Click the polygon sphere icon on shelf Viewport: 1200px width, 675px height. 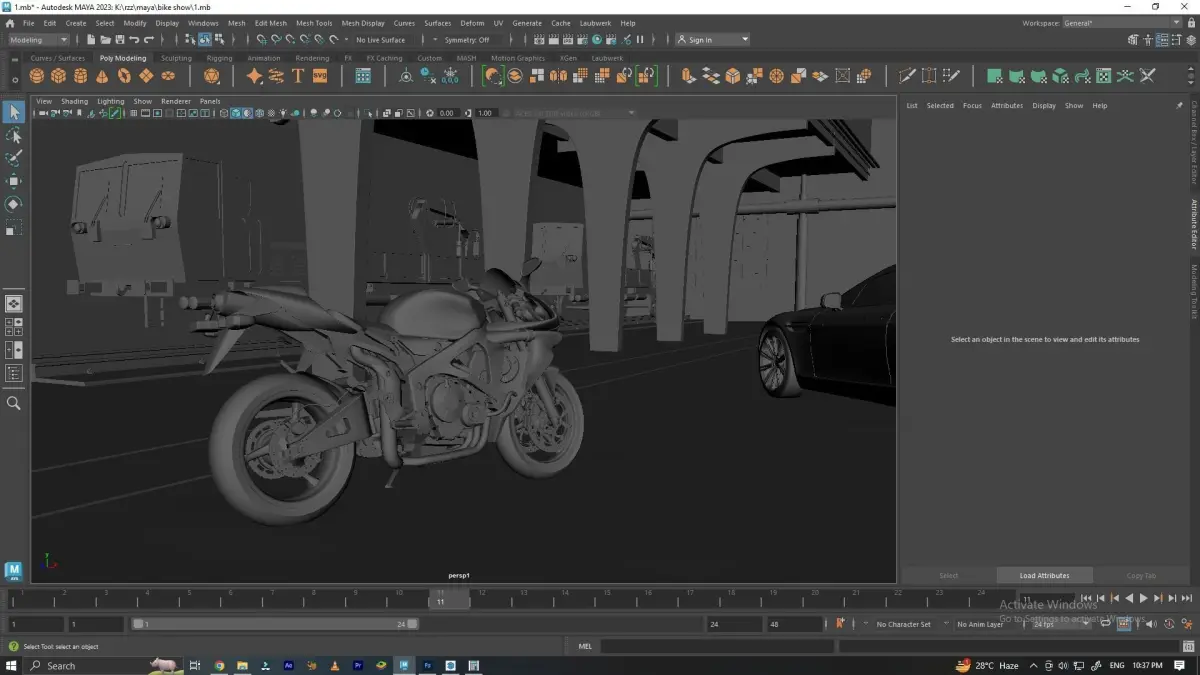pos(37,76)
